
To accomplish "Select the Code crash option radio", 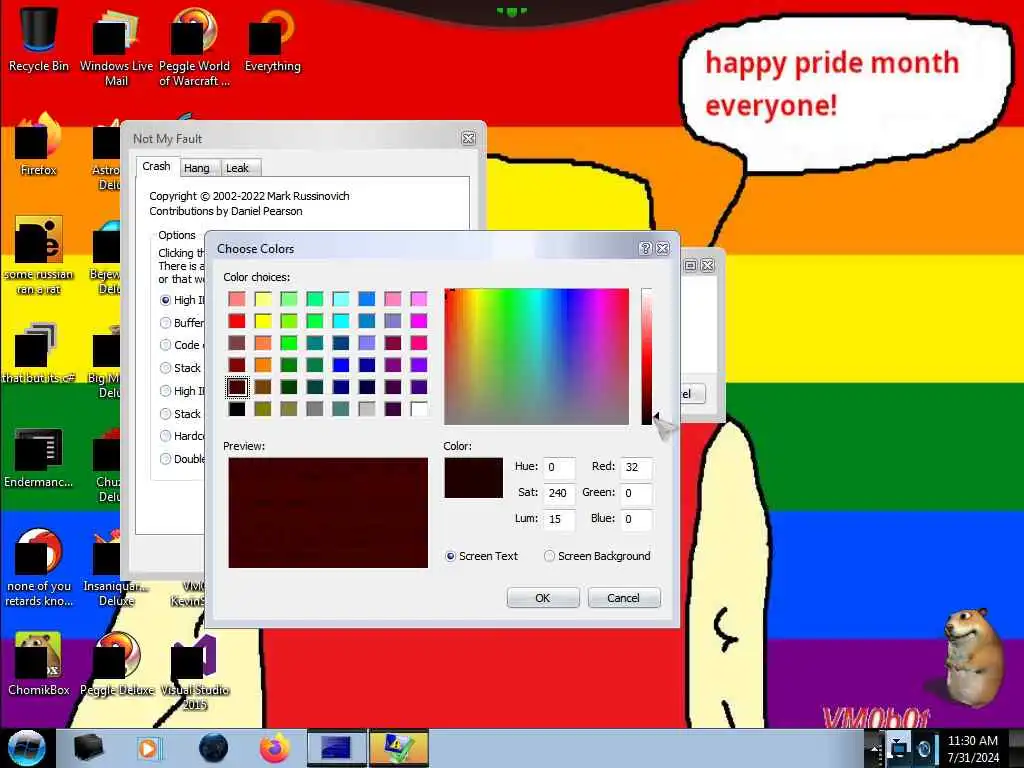I will point(165,345).
